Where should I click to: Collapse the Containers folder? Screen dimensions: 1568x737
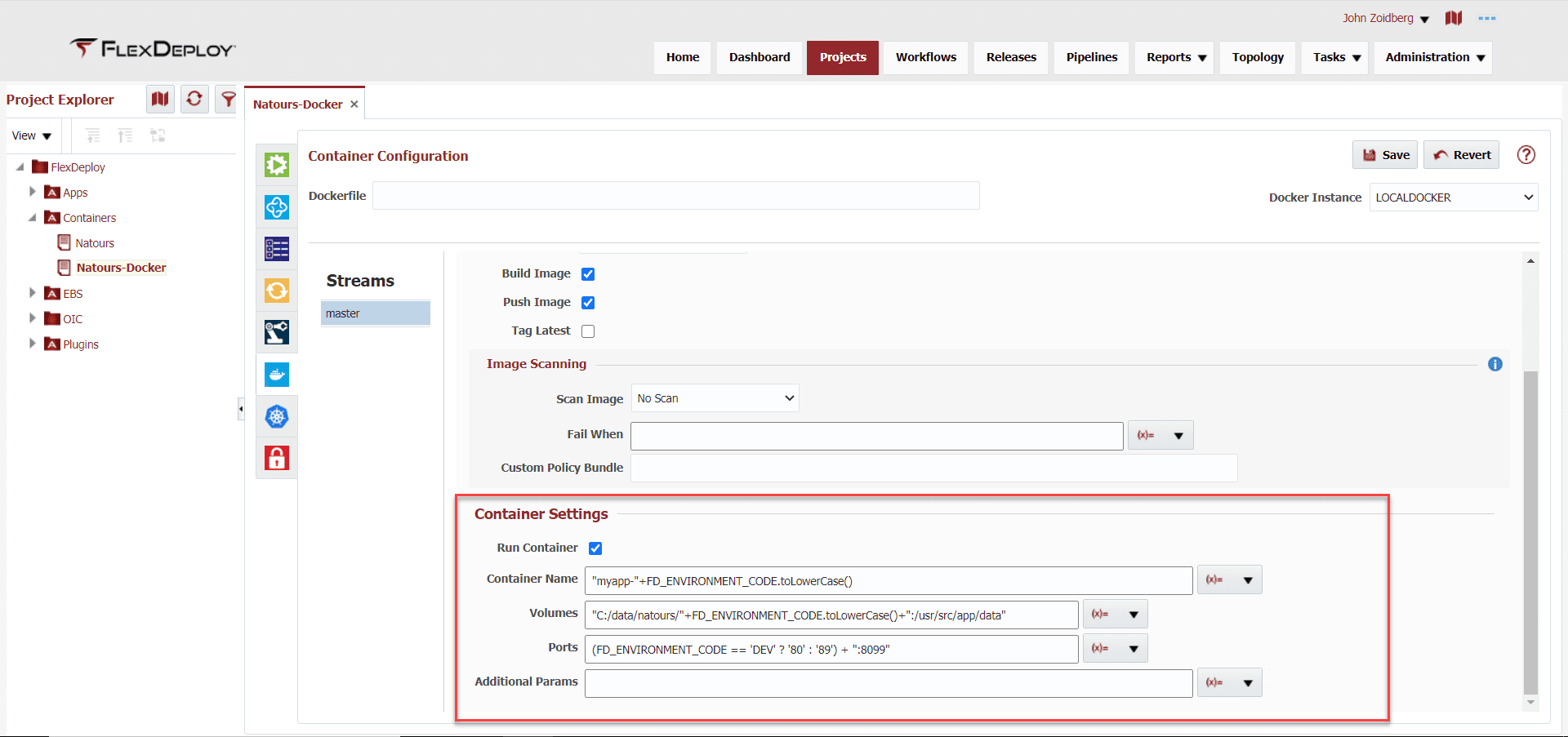point(33,217)
